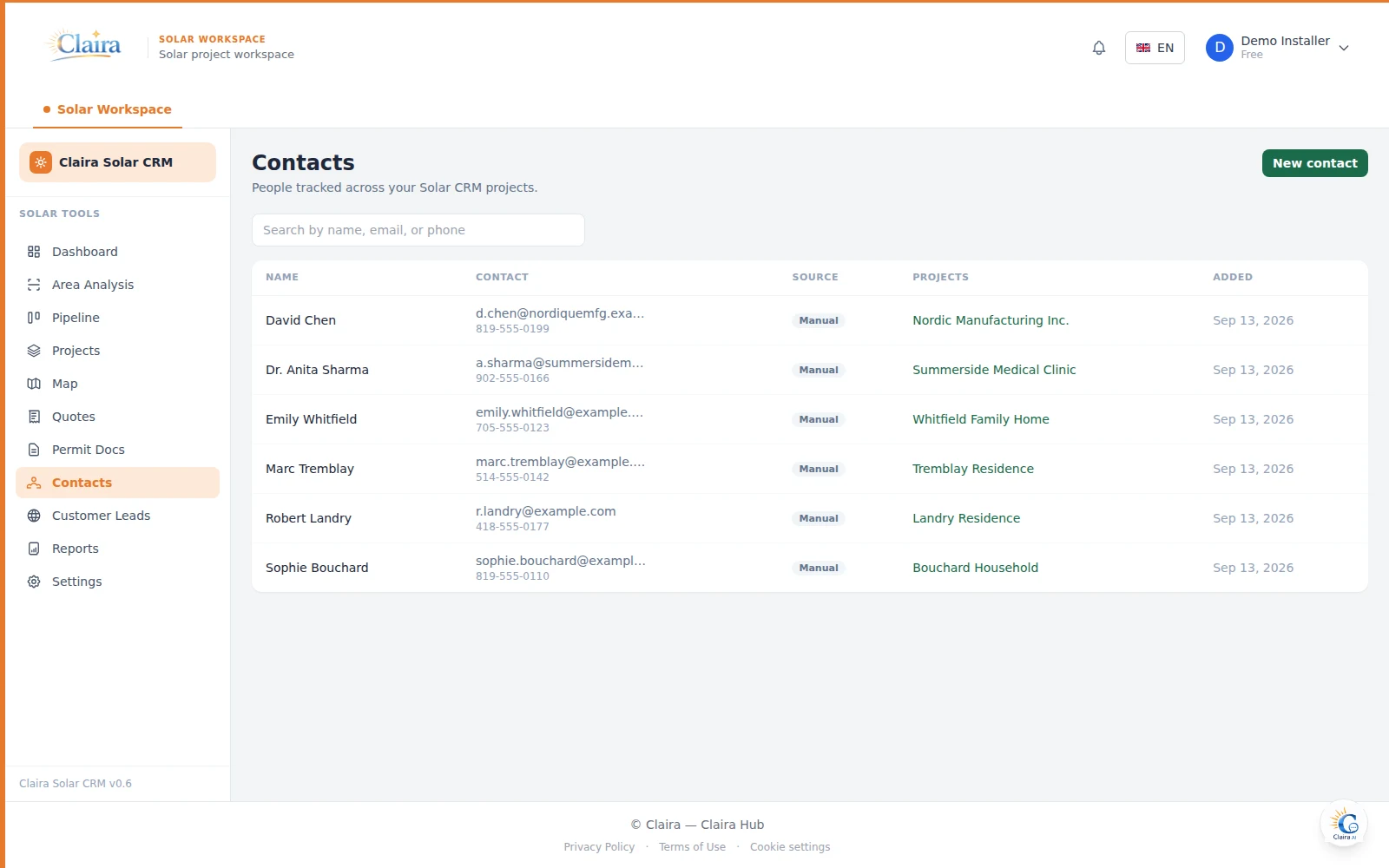Click the PROJECTS column header
Image resolution: width=1389 pixels, height=868 pixels.
click(940, 277)
